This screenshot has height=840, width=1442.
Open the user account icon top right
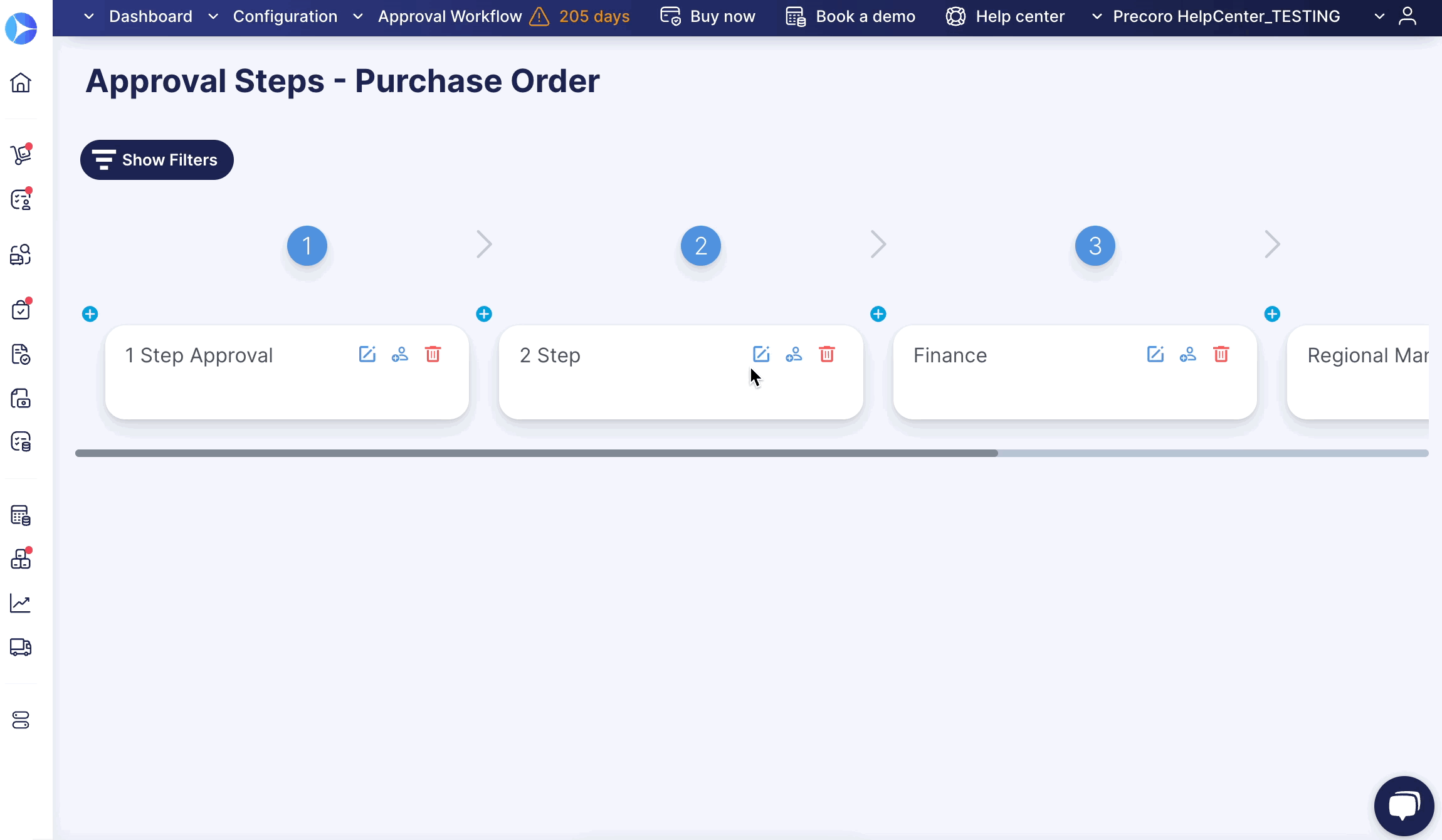point(1408,16)
